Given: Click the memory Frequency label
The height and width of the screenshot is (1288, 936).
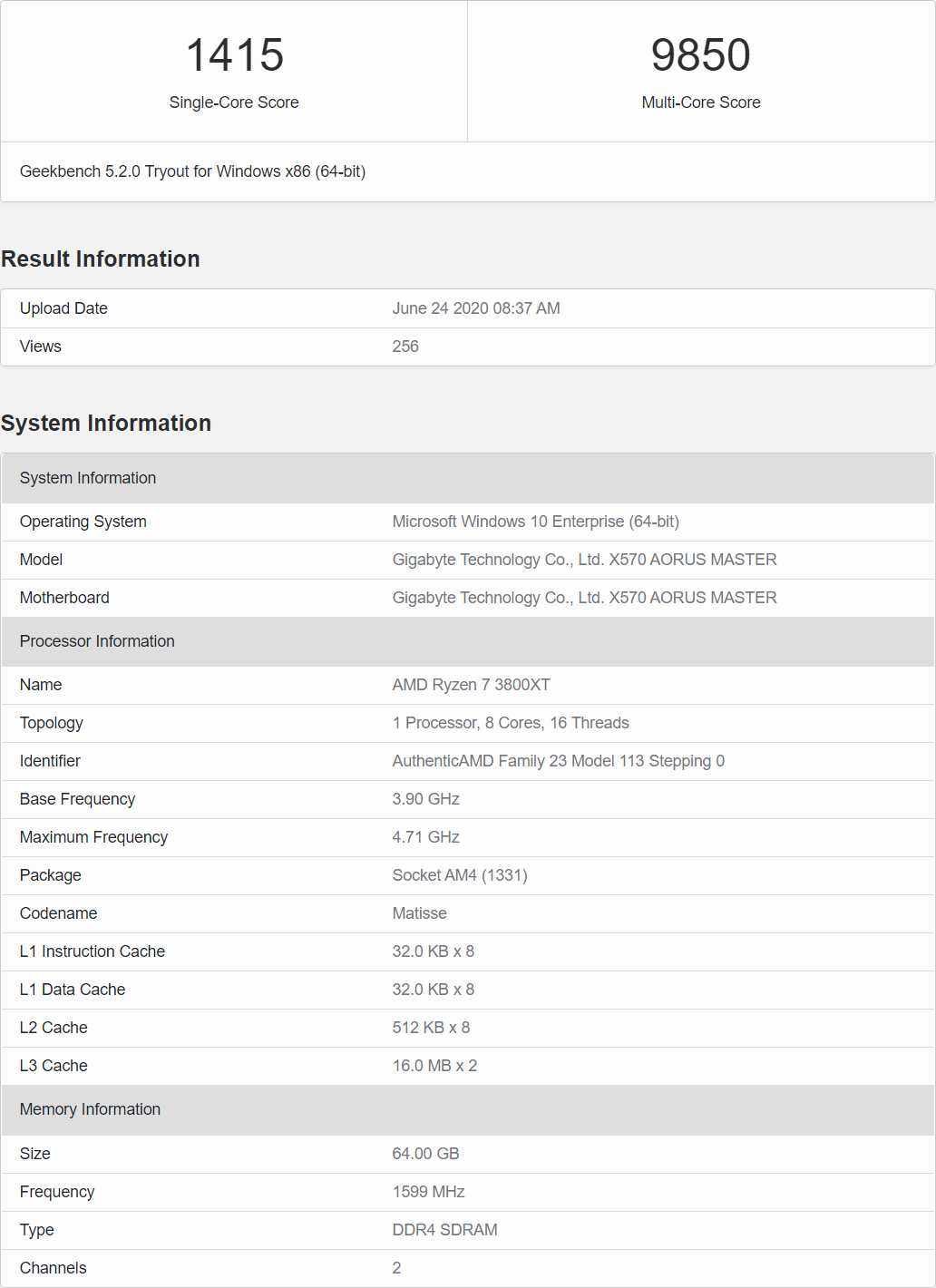Looking at the screenshot, I should pyautogui.click(x=57, y=1192).
